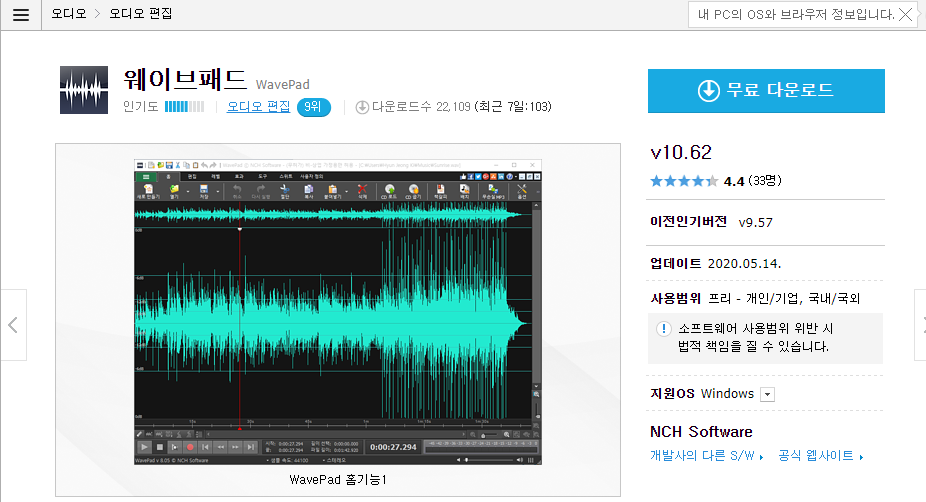Image resolution: width=926 pixels, height=502 pixels.
Task: Click 무손실 MP3 icon in WavePad ribbon
Action: pos(493,191)
